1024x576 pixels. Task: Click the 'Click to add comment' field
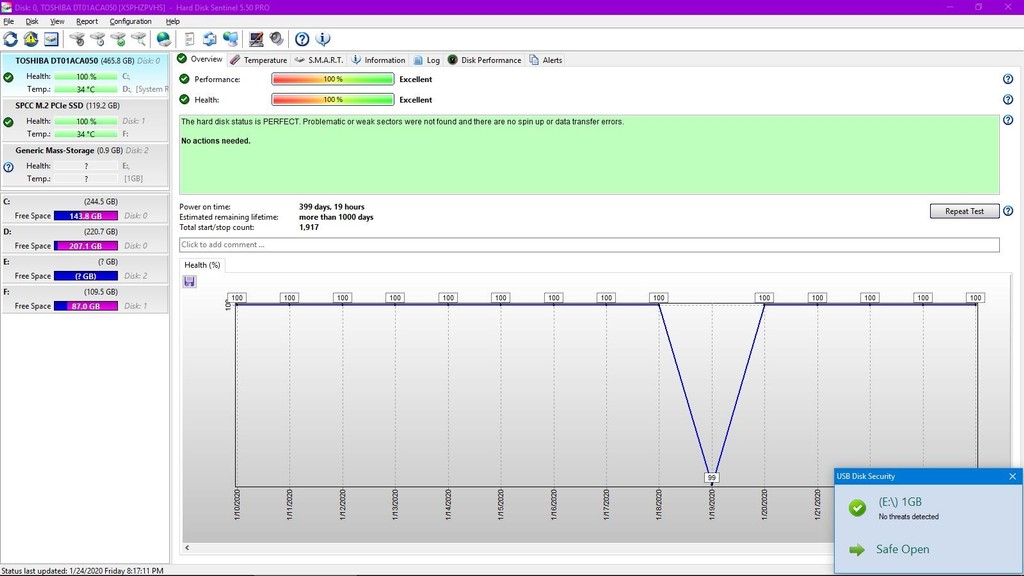coord(589,245)
